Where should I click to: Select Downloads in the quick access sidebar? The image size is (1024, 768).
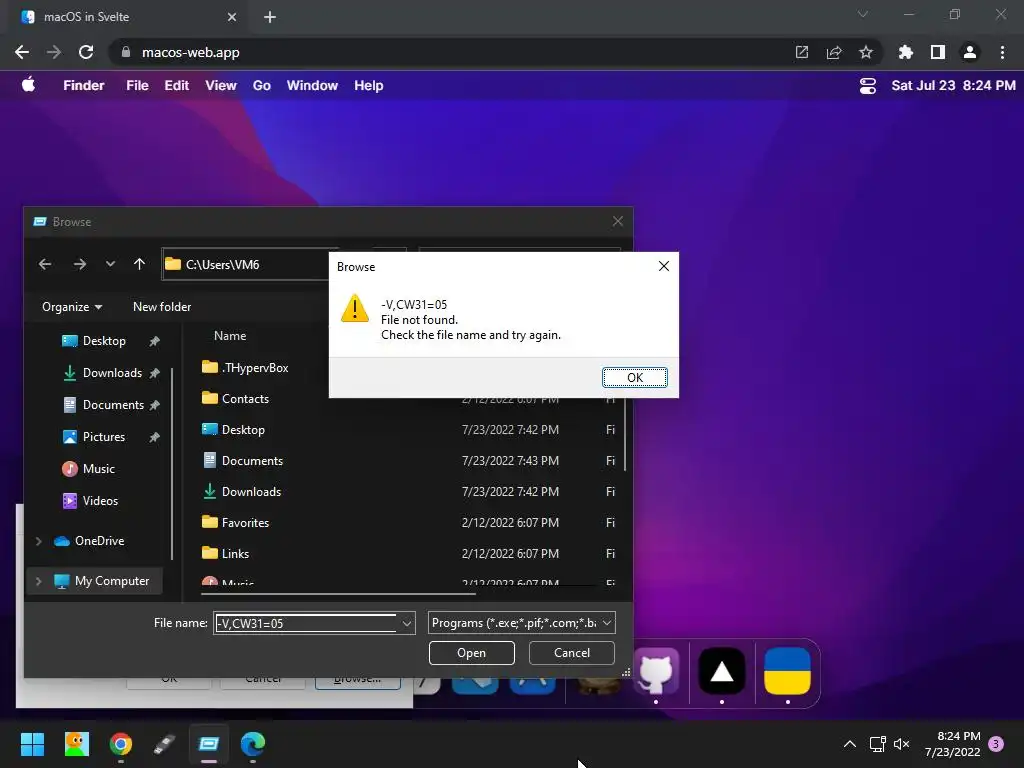(112, 373)
